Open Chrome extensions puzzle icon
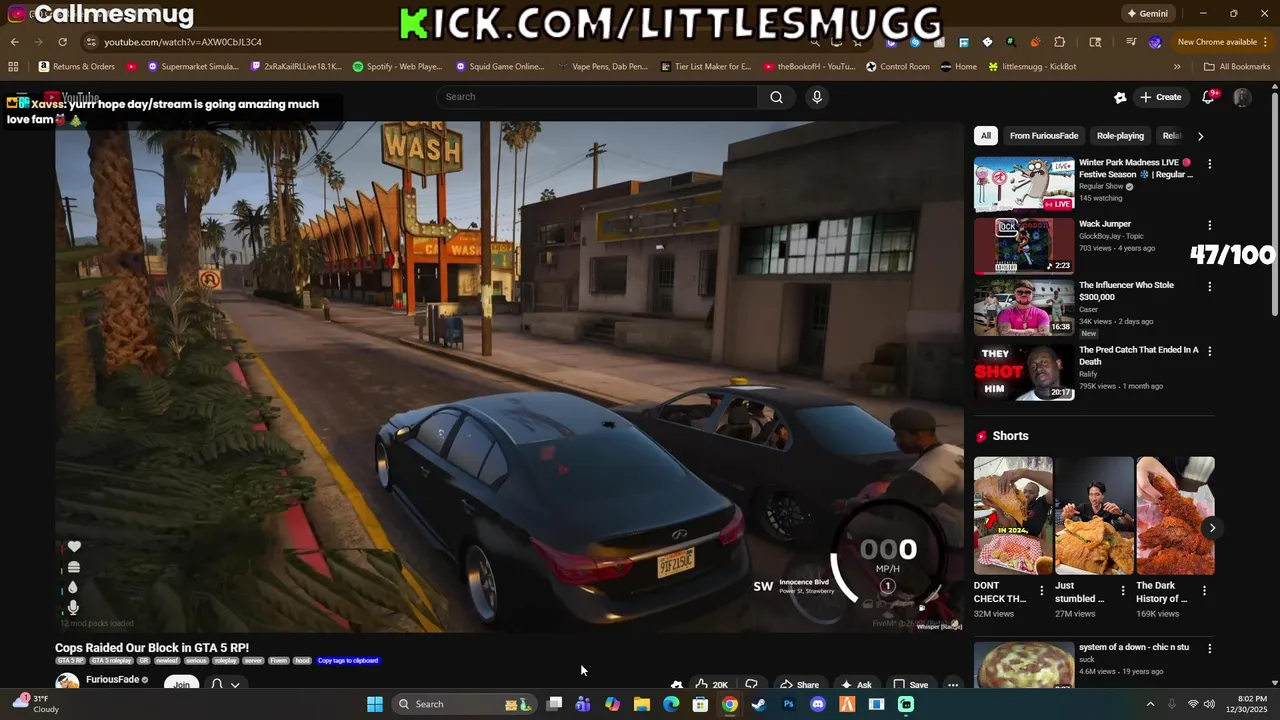The image size is (1280, 720). (x=1060, y=42)
